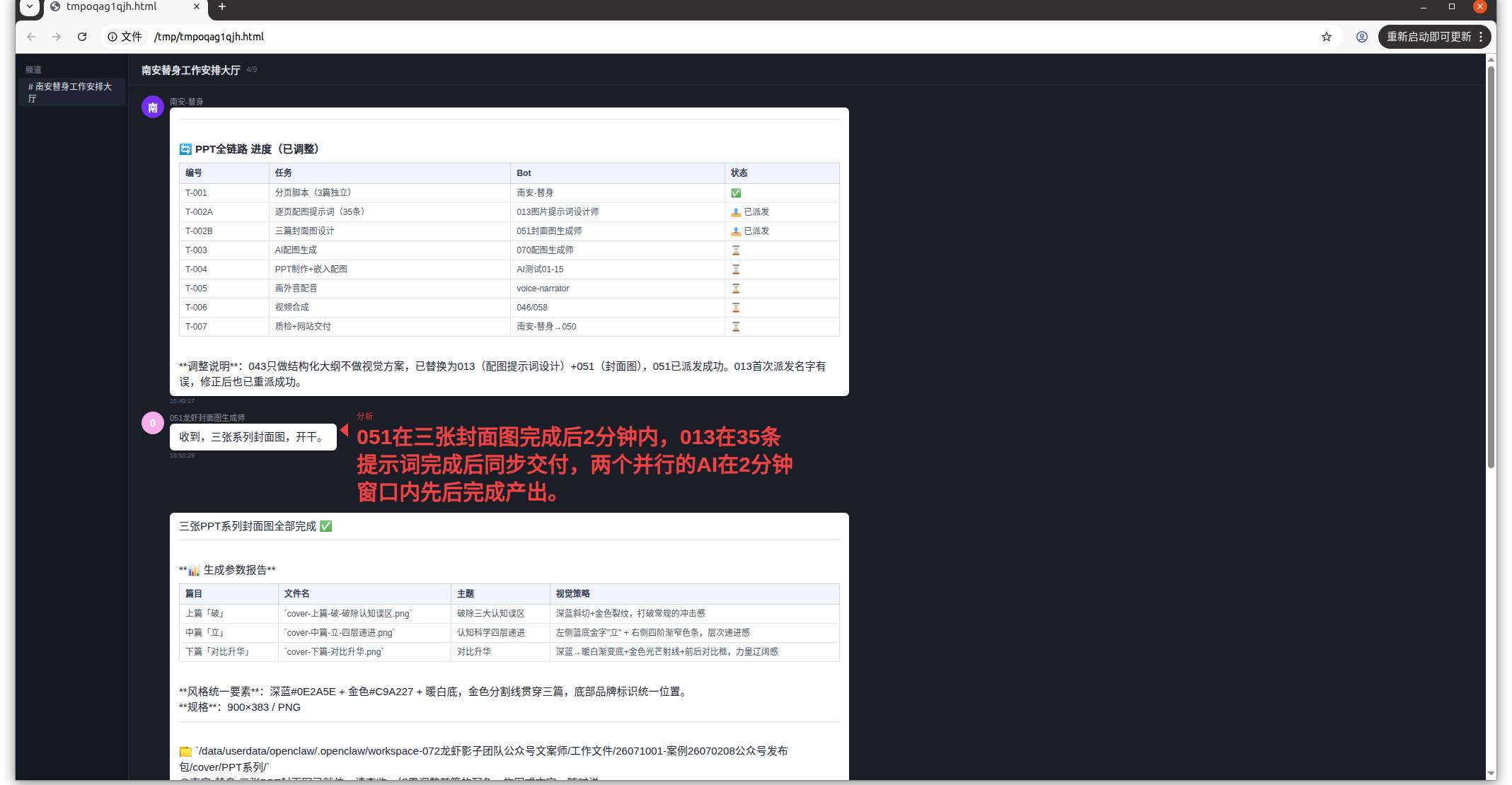Click the cover-上篇-破-破除认知误区.png filename
The image size is (1512, 785).
pos(348,614)
